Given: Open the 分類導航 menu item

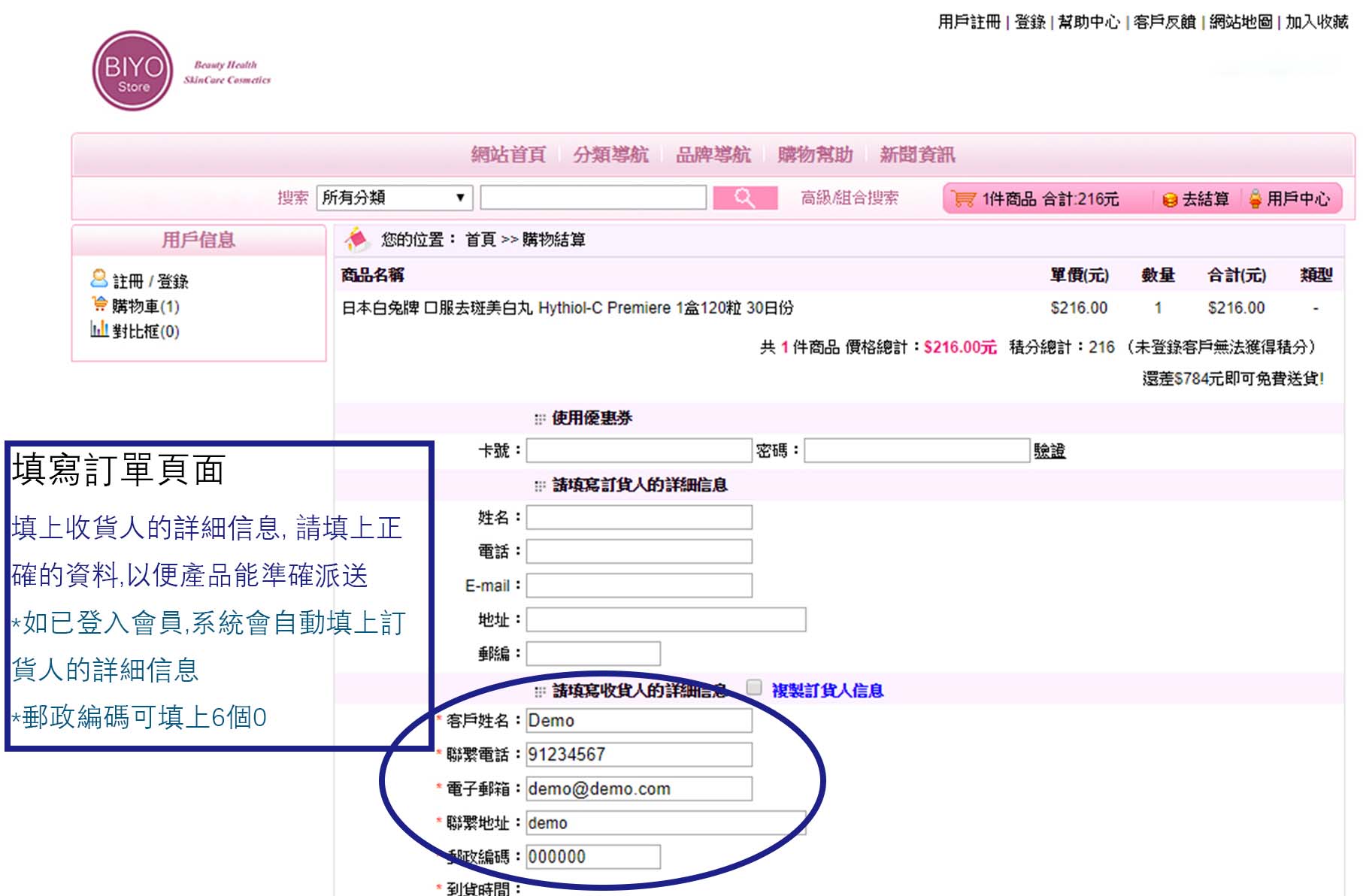Looking at the screenshot, I should 610,155.
